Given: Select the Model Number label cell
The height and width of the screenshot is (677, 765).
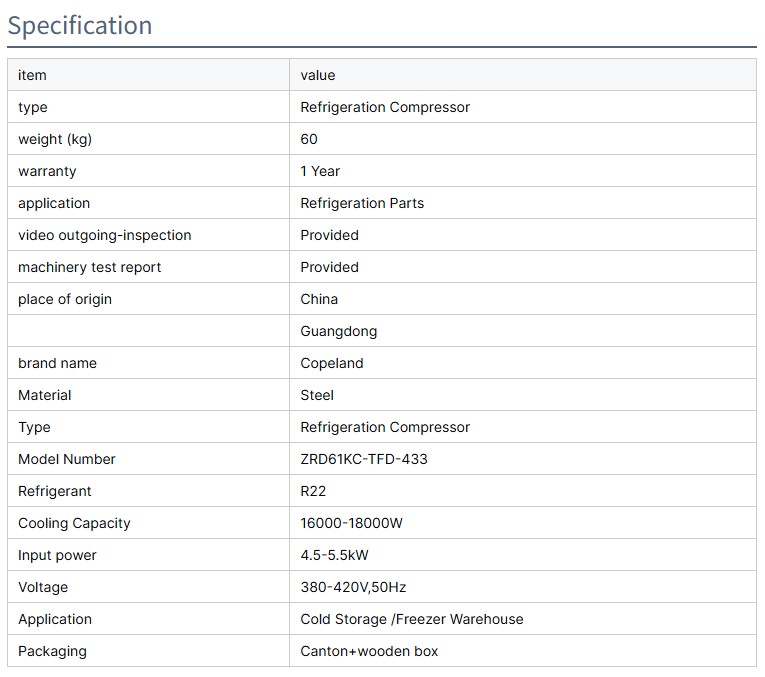Looking at the screenshot, I should 67,459.
